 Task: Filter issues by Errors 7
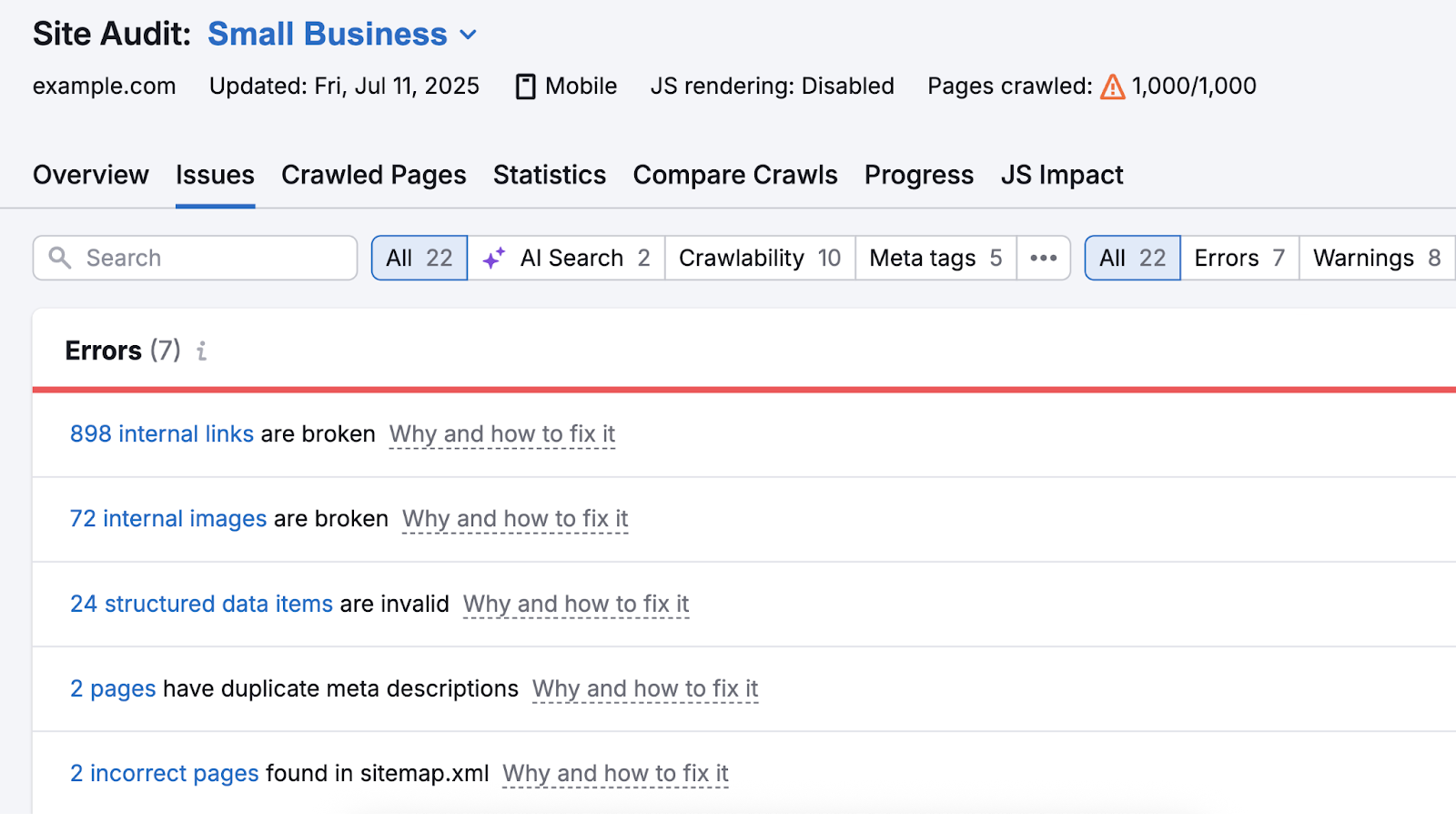[1239, 258]
